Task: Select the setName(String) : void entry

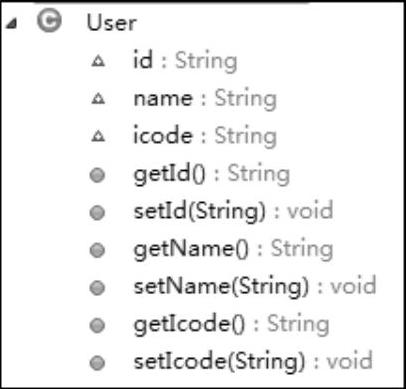Action: pos(255,287)
